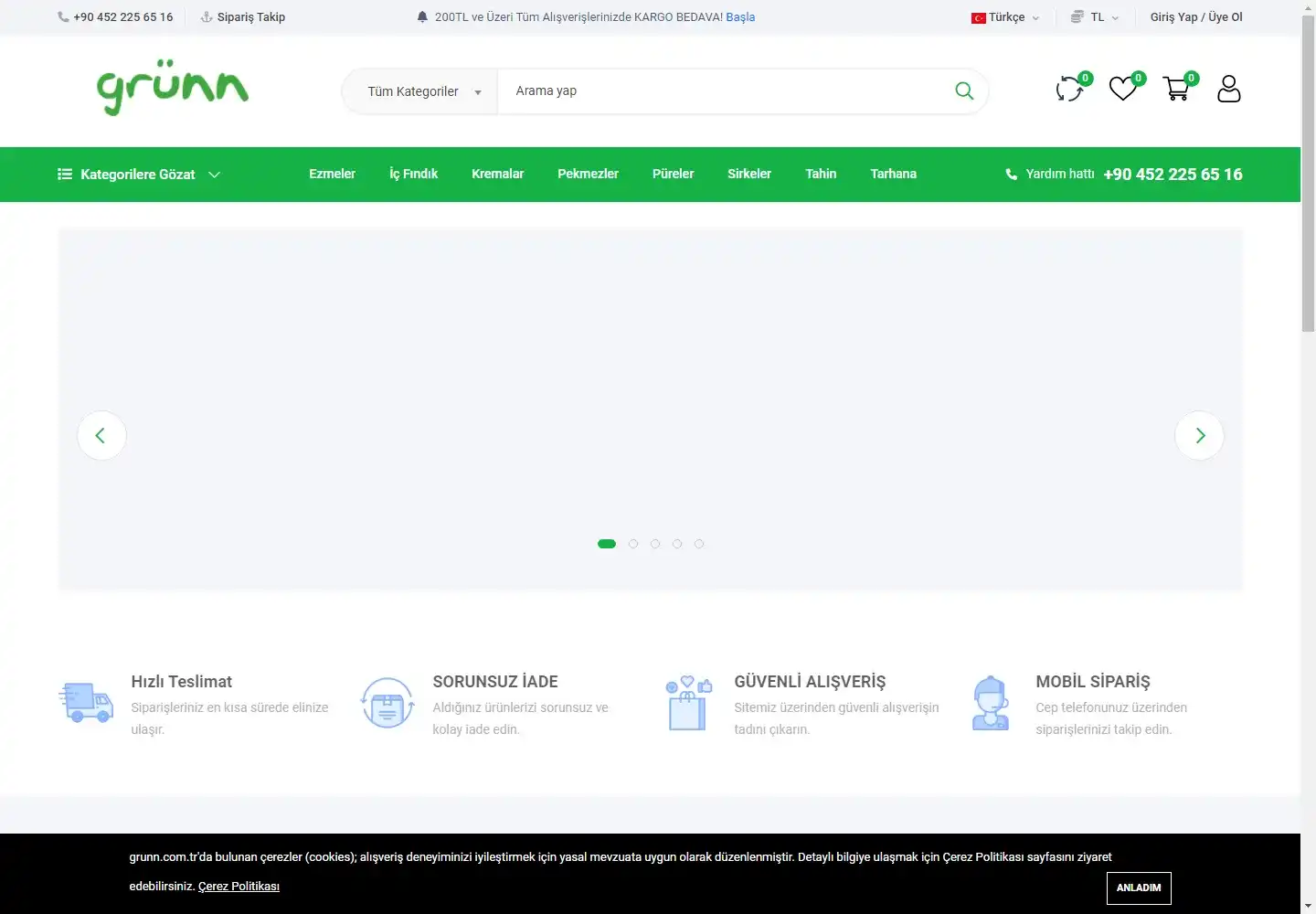Open the Pekmezler menu item
The image size is (1316, 914).
[x=588, y=174]
